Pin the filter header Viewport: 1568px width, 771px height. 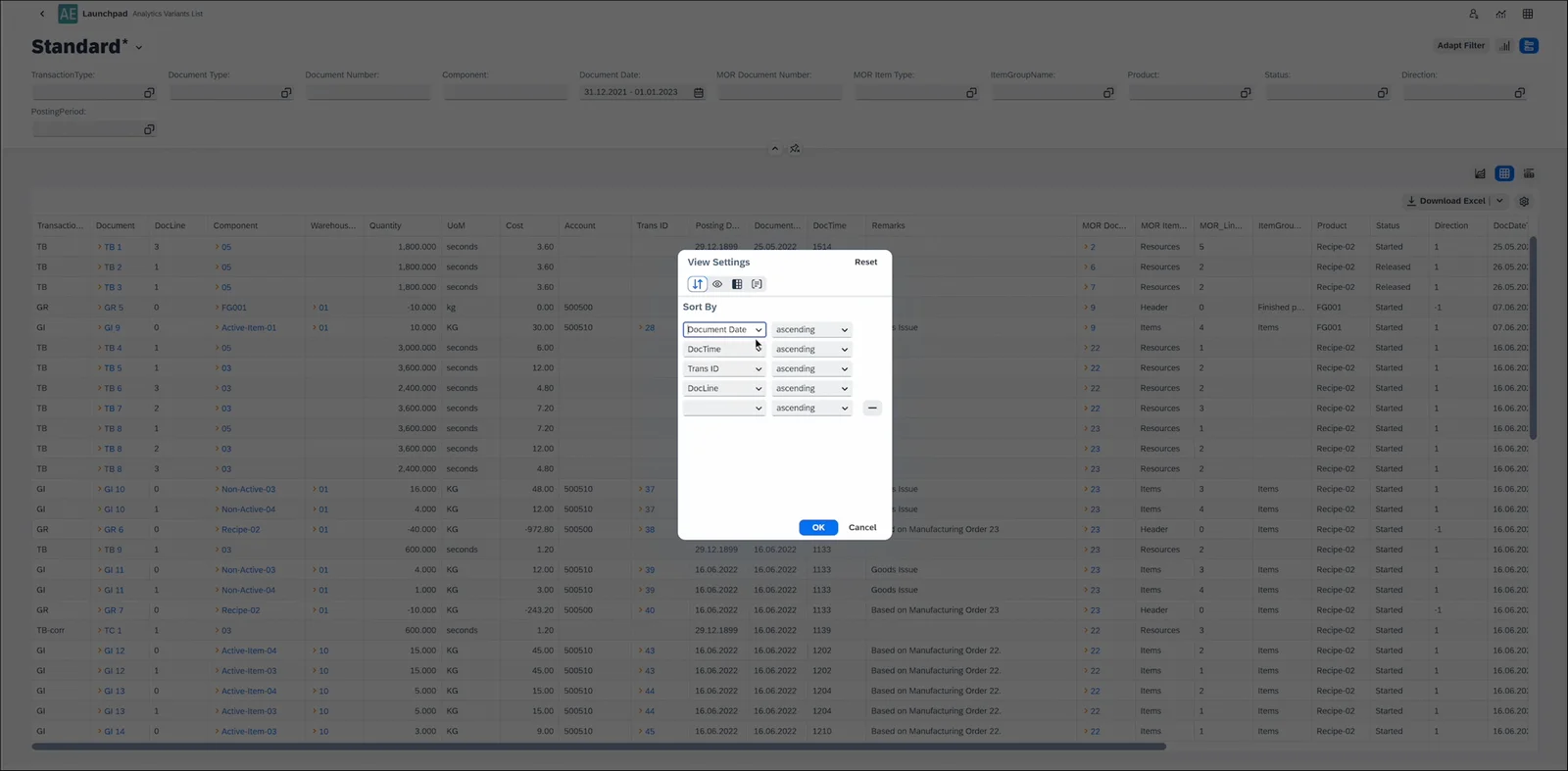[795, 149]
